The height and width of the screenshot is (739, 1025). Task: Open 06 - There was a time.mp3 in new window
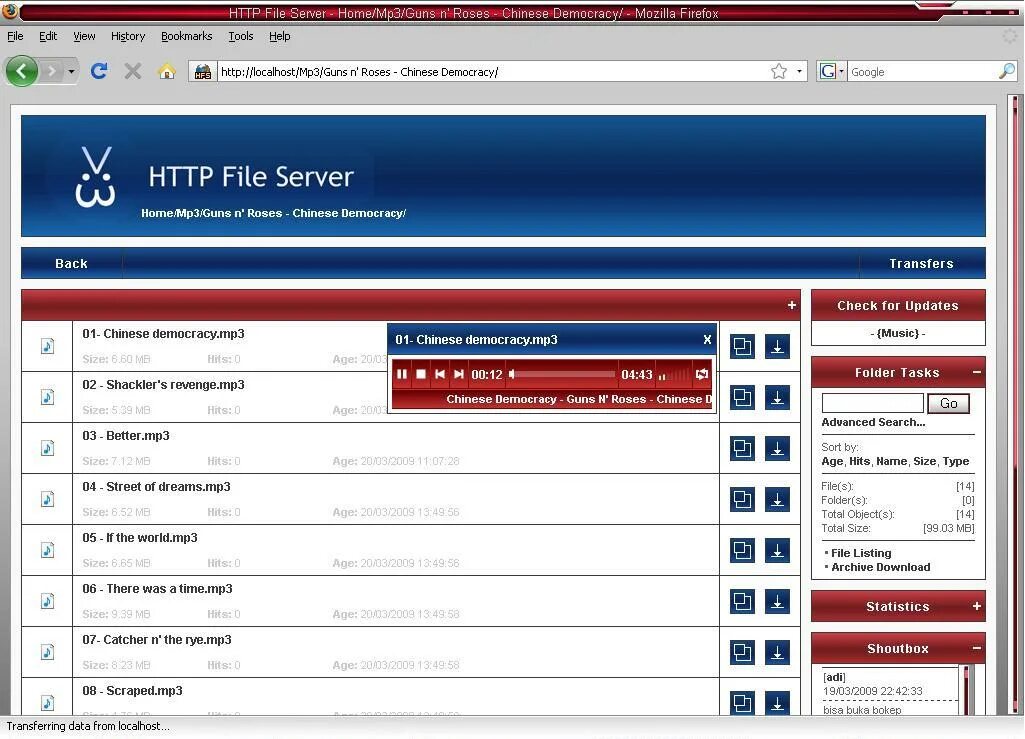(x=743, y=602)
